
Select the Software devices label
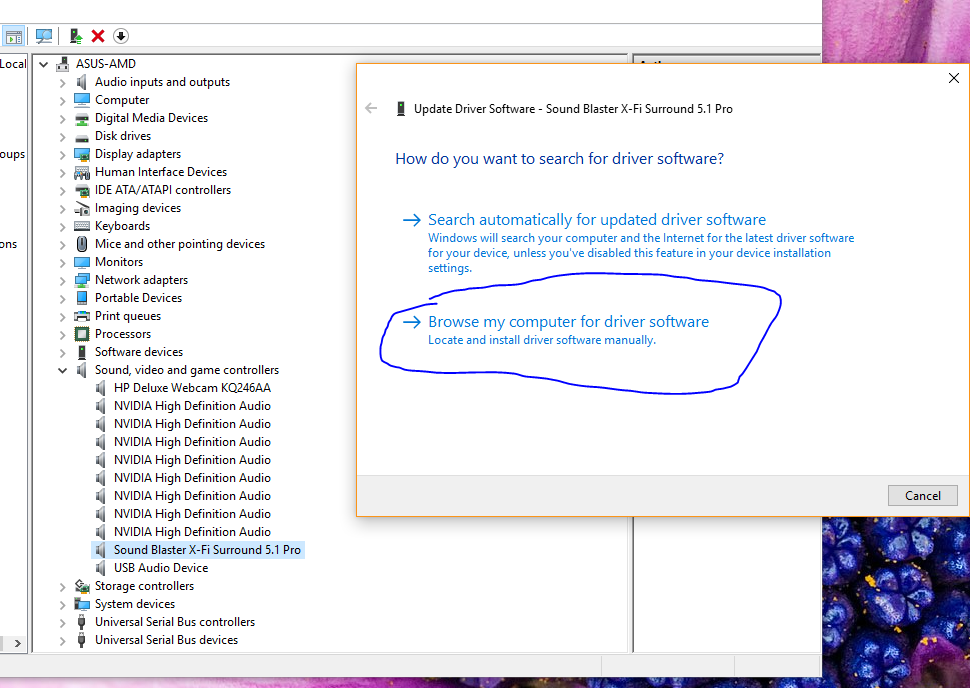tap(139, 352)
